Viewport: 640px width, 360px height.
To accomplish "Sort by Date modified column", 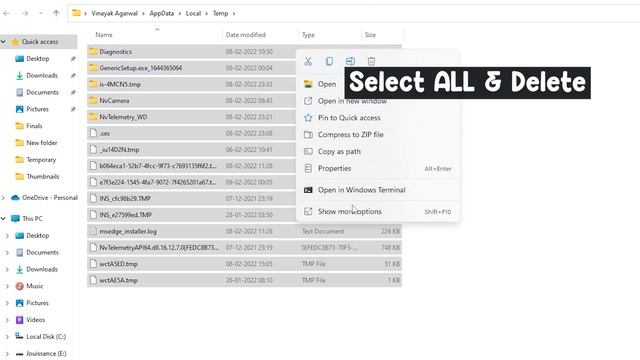I will [245, 35].
